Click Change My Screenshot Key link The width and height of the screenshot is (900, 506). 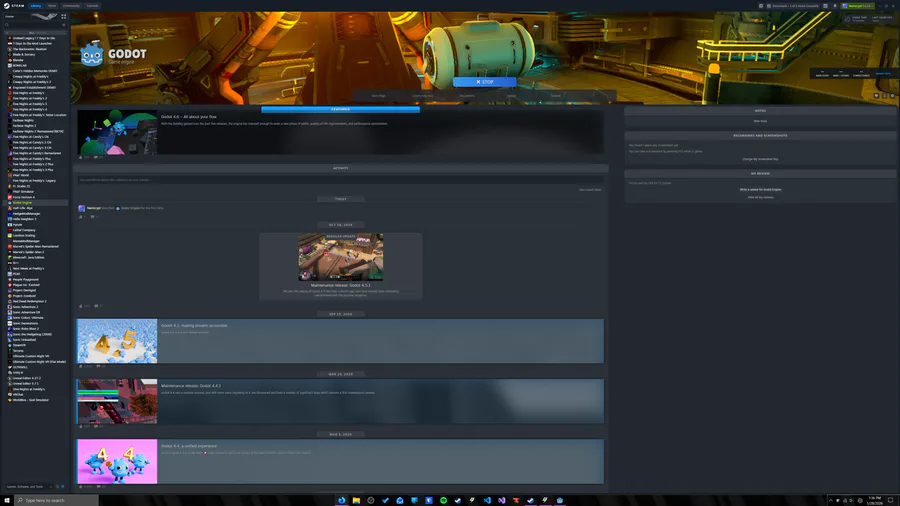[760, 159]
